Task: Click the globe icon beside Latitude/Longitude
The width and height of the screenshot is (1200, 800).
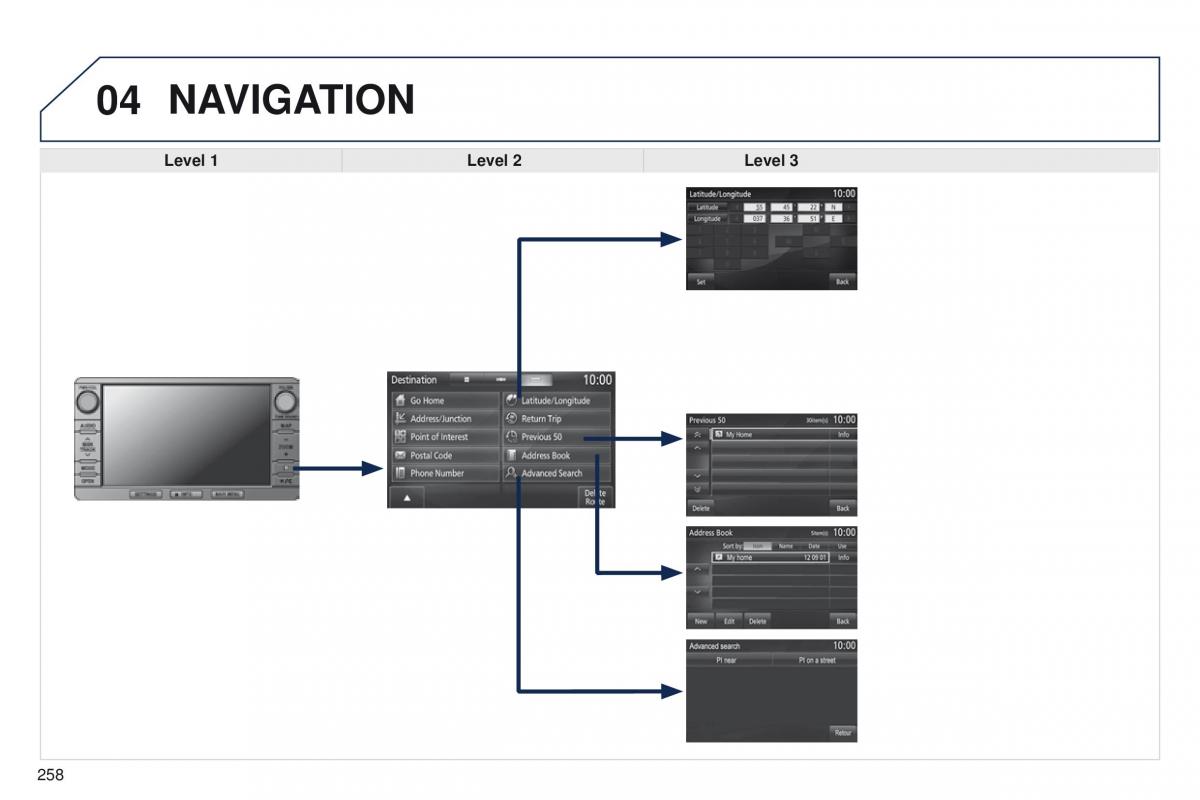Action: (511, 401)
